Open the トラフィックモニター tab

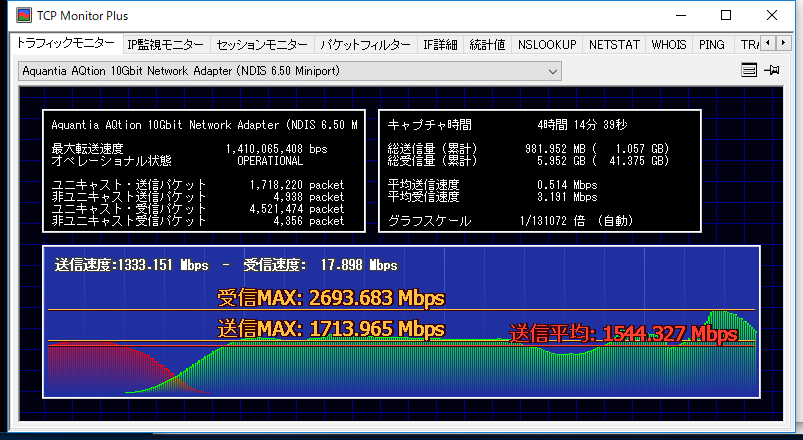[66, 43]
